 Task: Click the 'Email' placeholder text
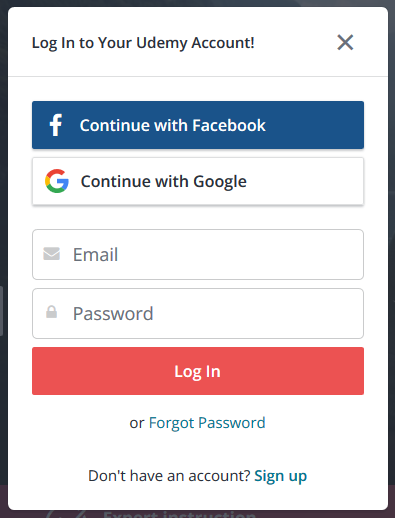(95, 254)
